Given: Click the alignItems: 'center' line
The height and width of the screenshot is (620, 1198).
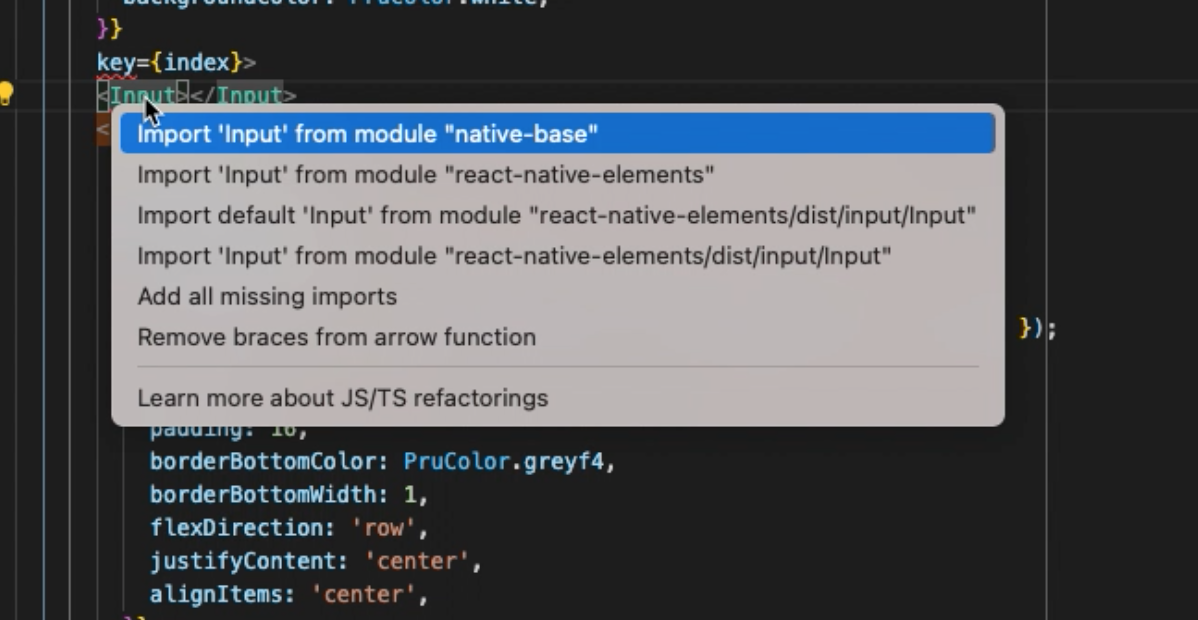Looking at the screenshot, I should coord(289,594).
